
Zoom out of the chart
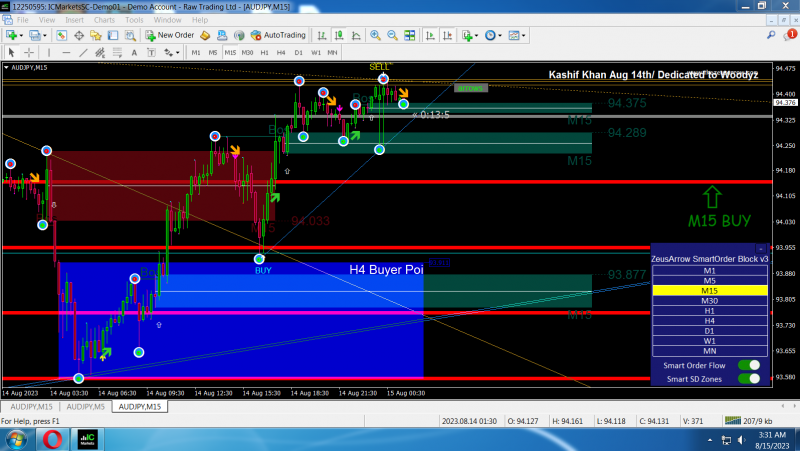click(x=392, y=35)
